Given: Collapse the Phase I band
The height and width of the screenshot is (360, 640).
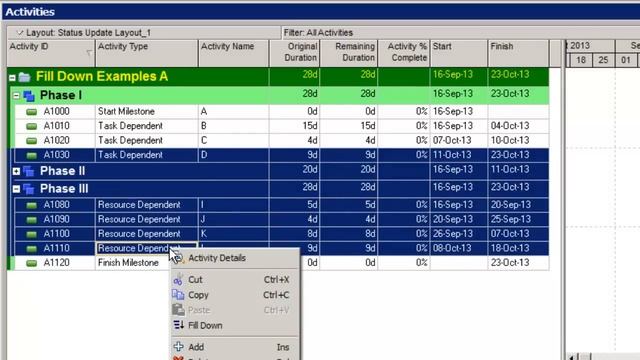Looking at the screenshot, I should click(x=16, y=96).
